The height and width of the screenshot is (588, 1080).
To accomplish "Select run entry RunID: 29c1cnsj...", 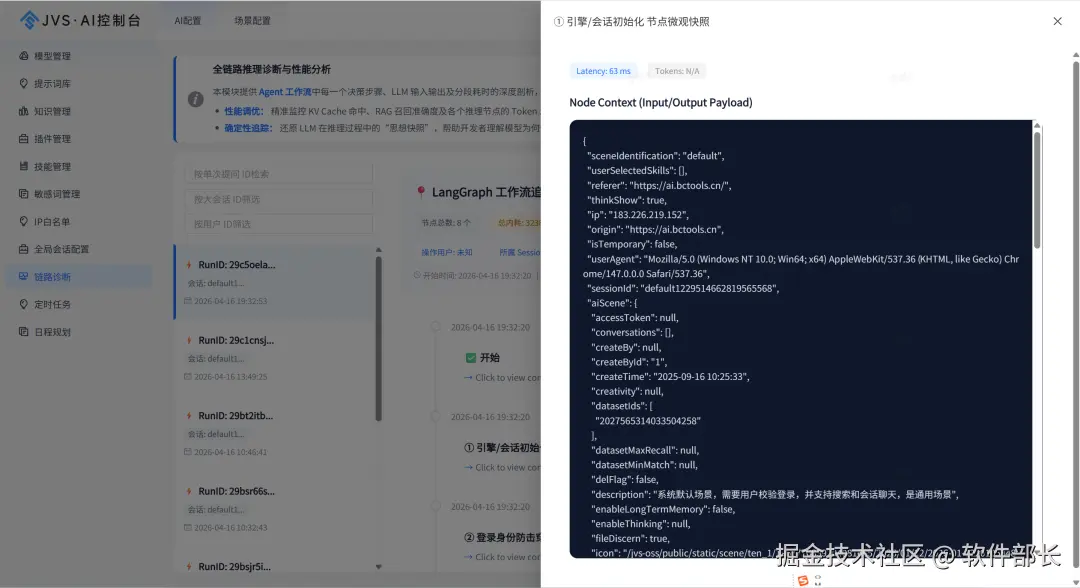I will (274, 358).
